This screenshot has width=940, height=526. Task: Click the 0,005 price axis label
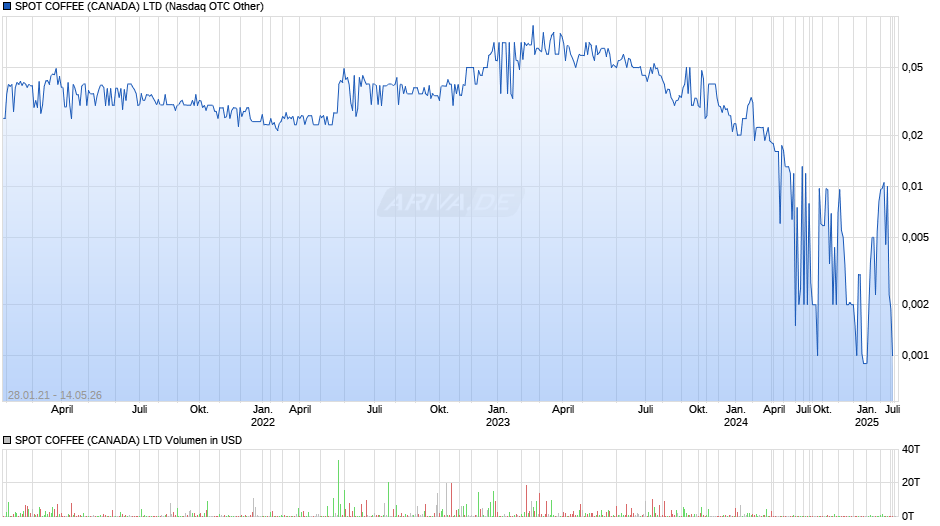point(915,237)
